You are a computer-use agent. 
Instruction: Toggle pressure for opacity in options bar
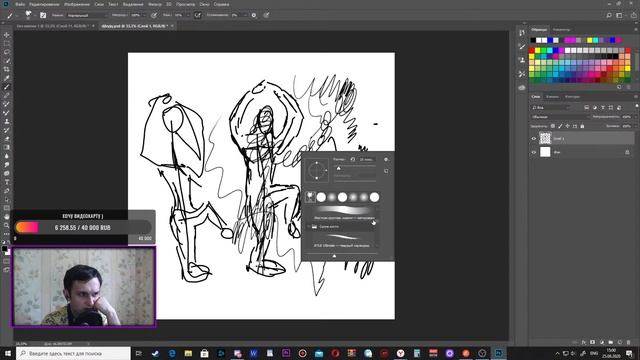154,15
